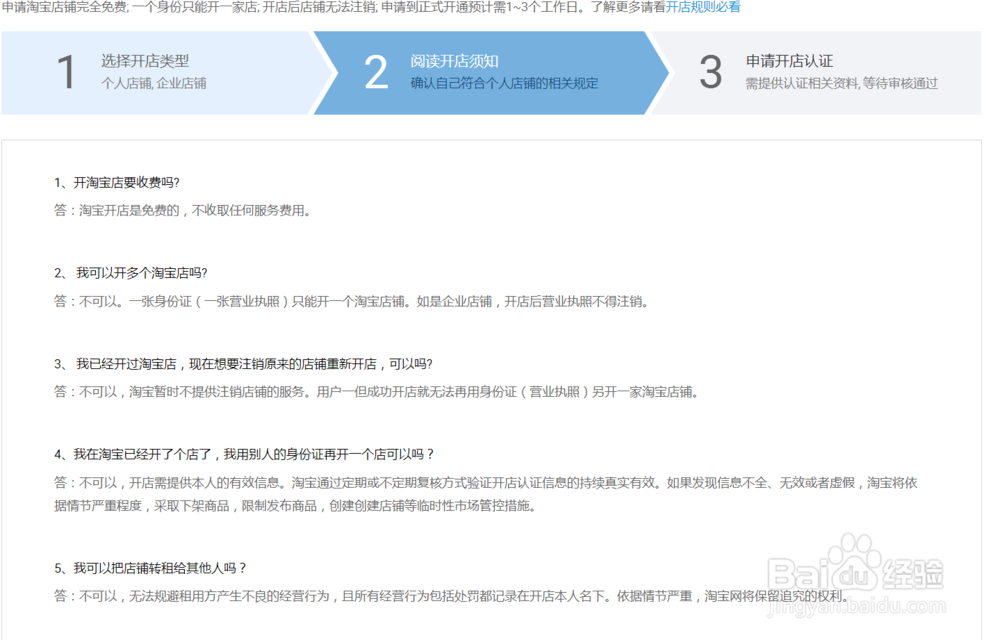Click answer line 据情节严重程度，采取下架商品

296,506
